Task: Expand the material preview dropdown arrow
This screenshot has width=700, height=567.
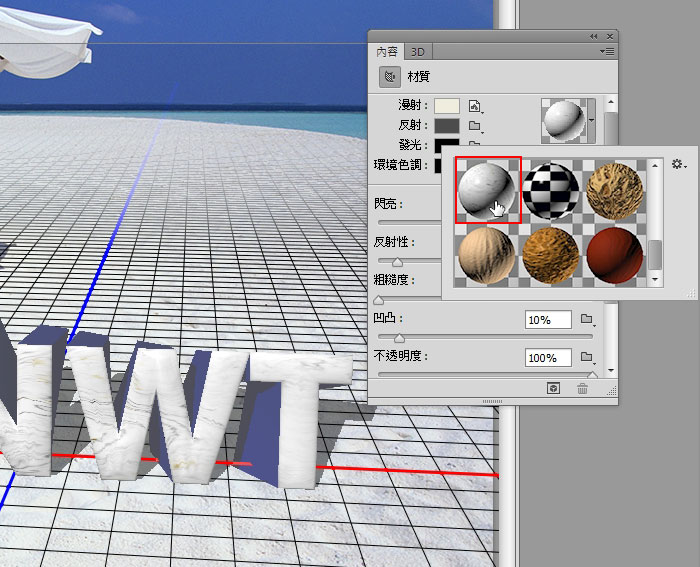Action: point(591,118)
